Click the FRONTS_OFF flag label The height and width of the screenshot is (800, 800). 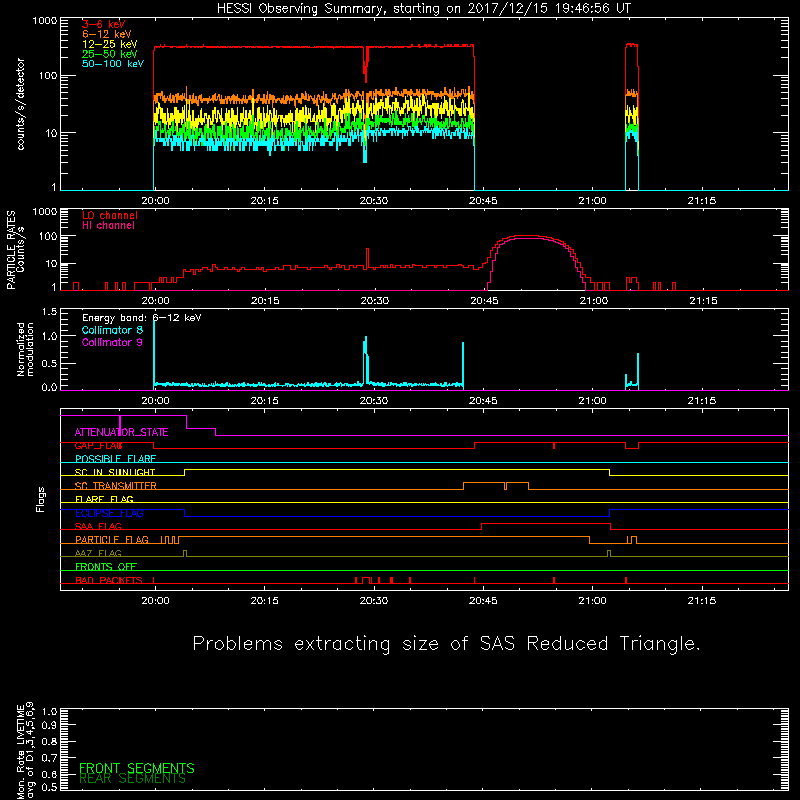(106, 567)
